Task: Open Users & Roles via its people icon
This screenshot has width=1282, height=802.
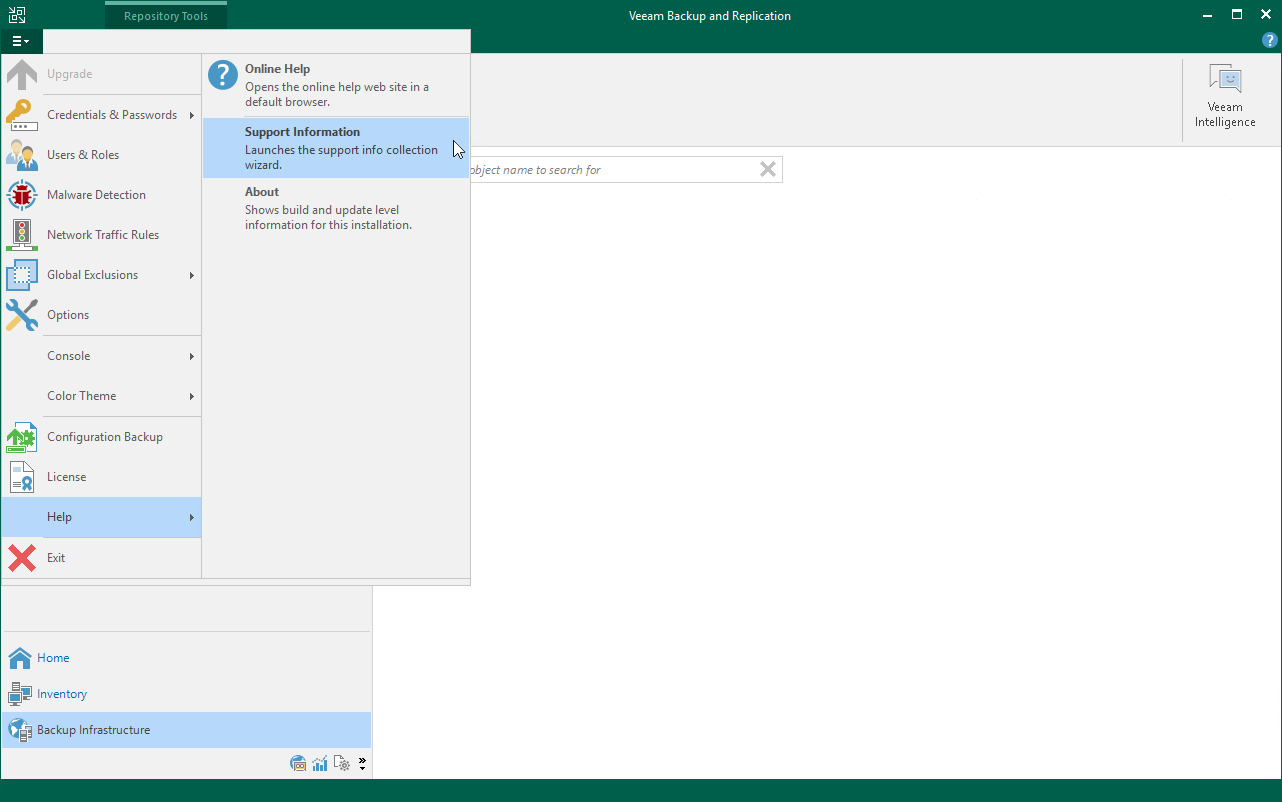Action: pyautogui.click(x=22, y=155)
